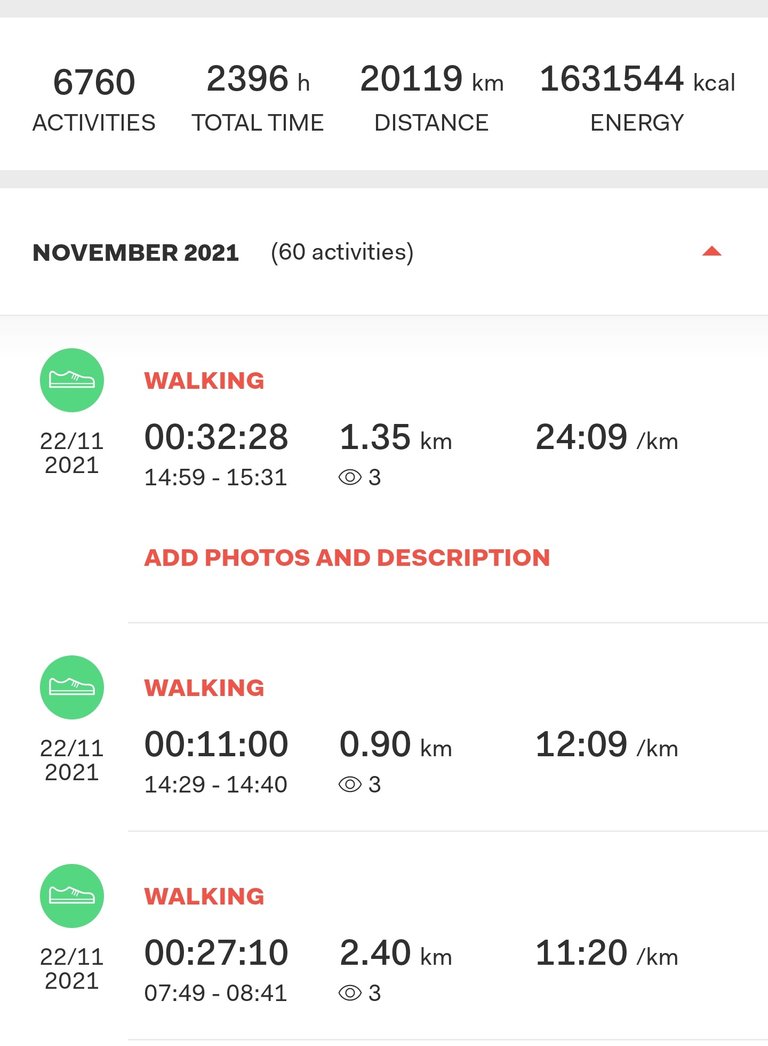Open the 07:49 WALKING activity title
768x1046 pixels.
click(204, 897)
